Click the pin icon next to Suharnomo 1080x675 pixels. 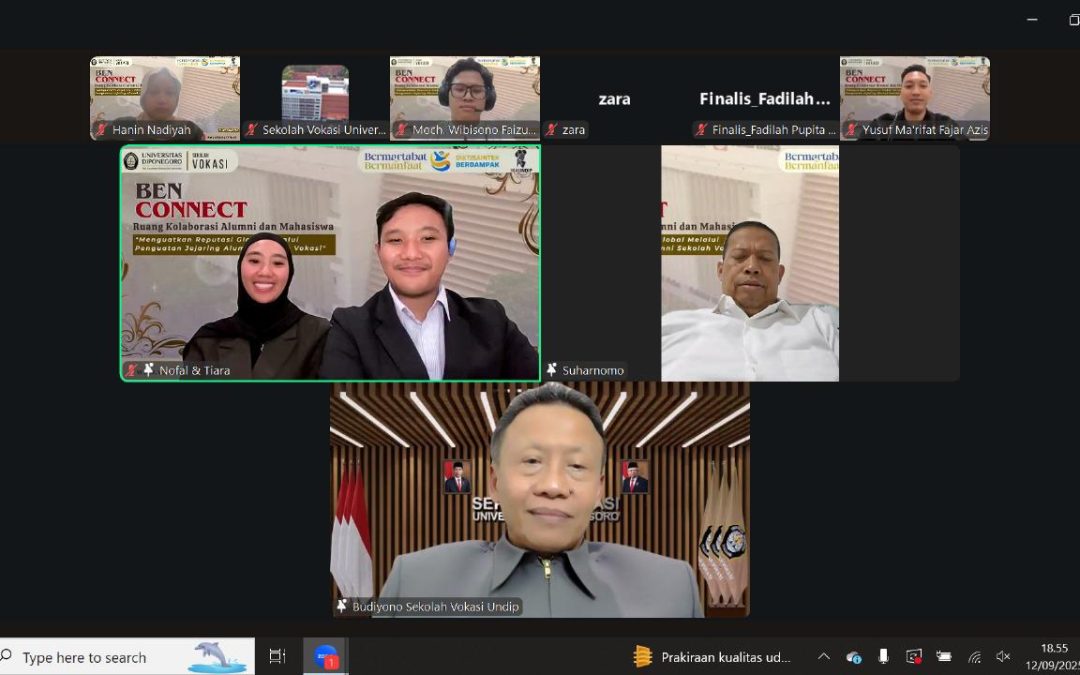pos(552,370)
